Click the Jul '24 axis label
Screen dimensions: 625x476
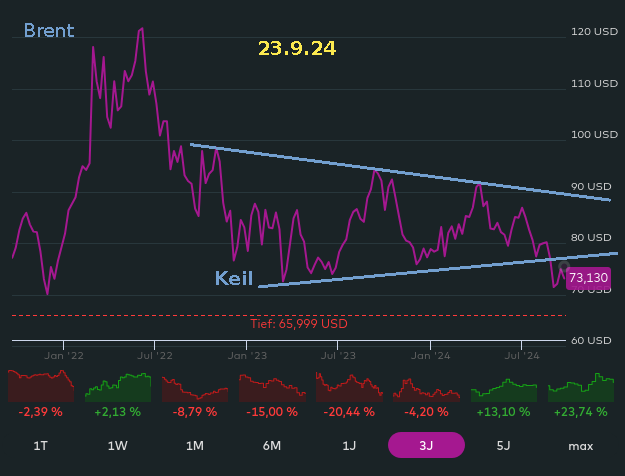522,356
